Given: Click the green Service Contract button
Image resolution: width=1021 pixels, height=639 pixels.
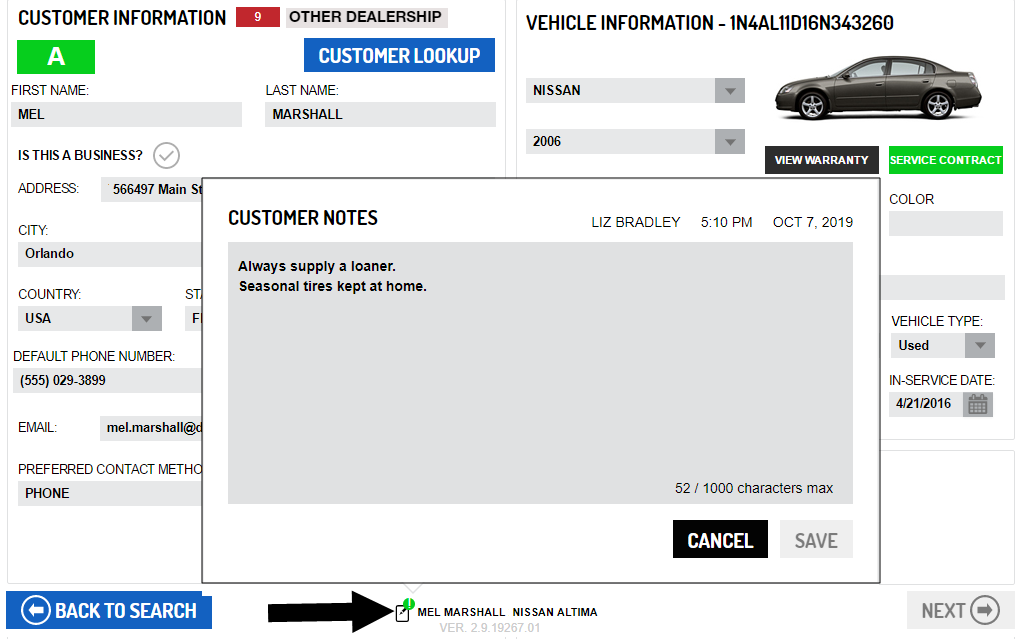Looking at the screenshot, I should 945,160.
